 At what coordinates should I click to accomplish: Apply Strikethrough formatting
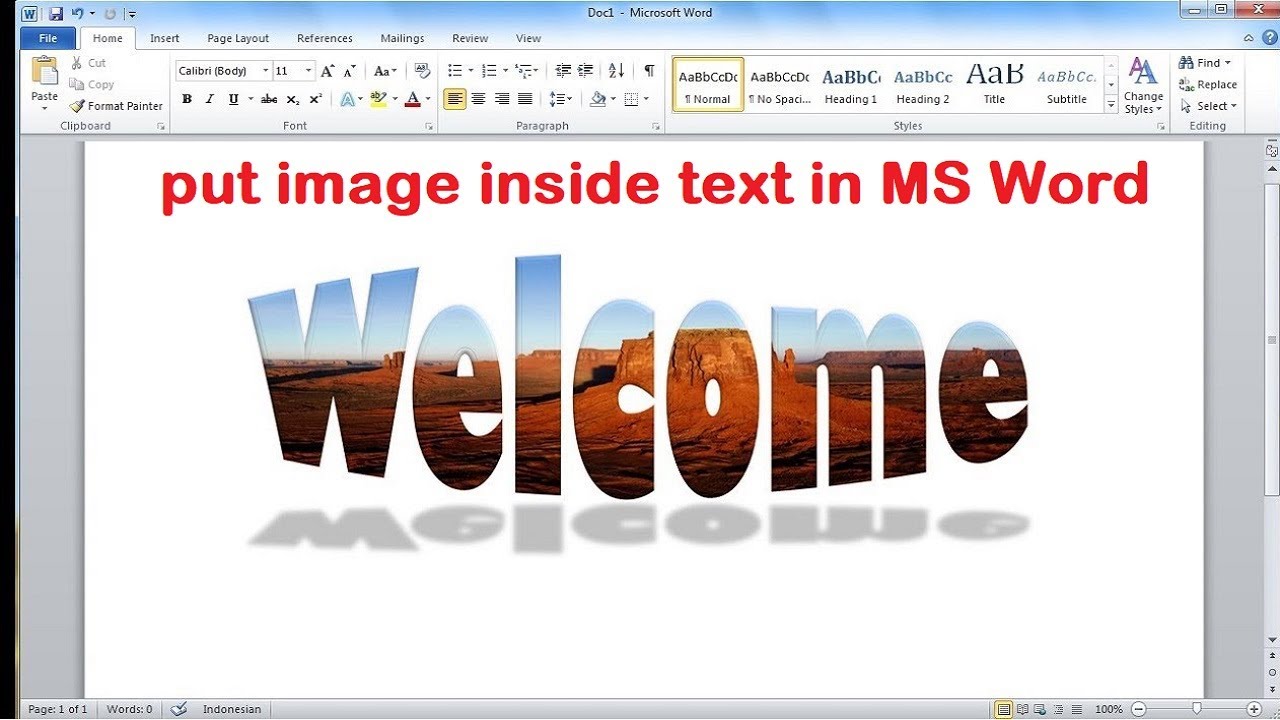(x=268, y=99)
